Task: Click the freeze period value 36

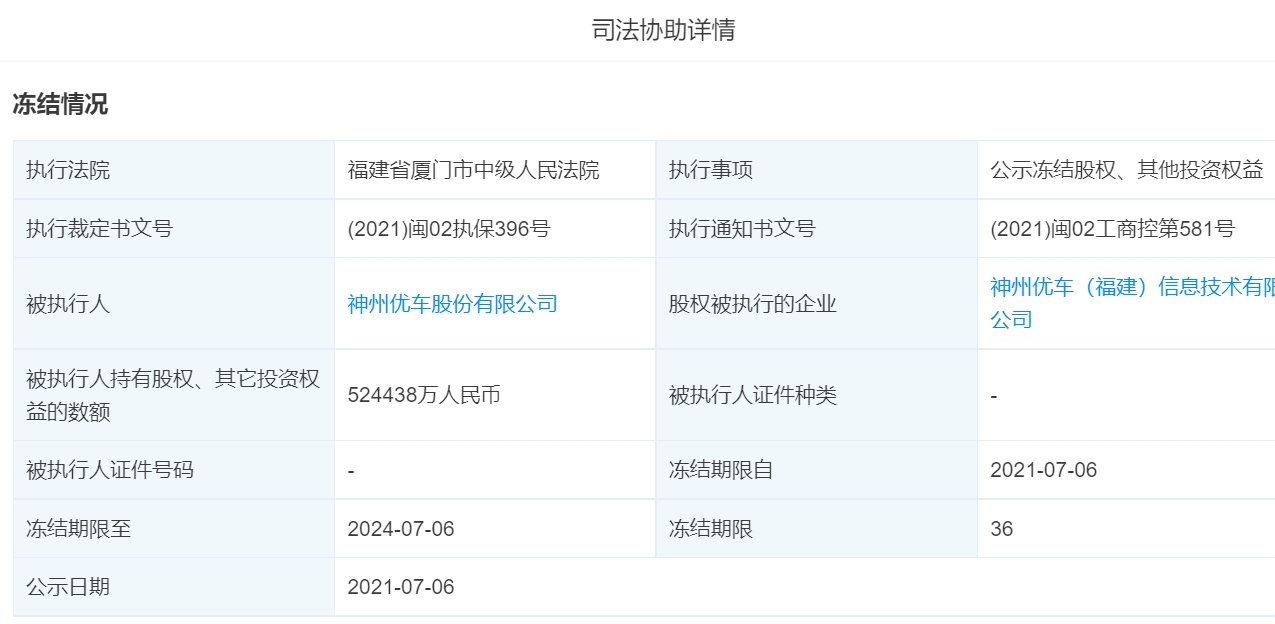Action: 1001,529
